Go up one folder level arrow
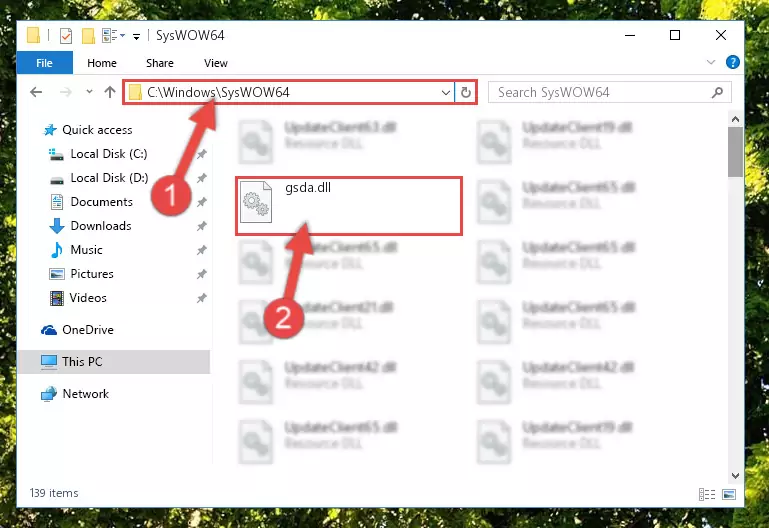Screen dimensions: 769x528 click(x=110, y=92)
